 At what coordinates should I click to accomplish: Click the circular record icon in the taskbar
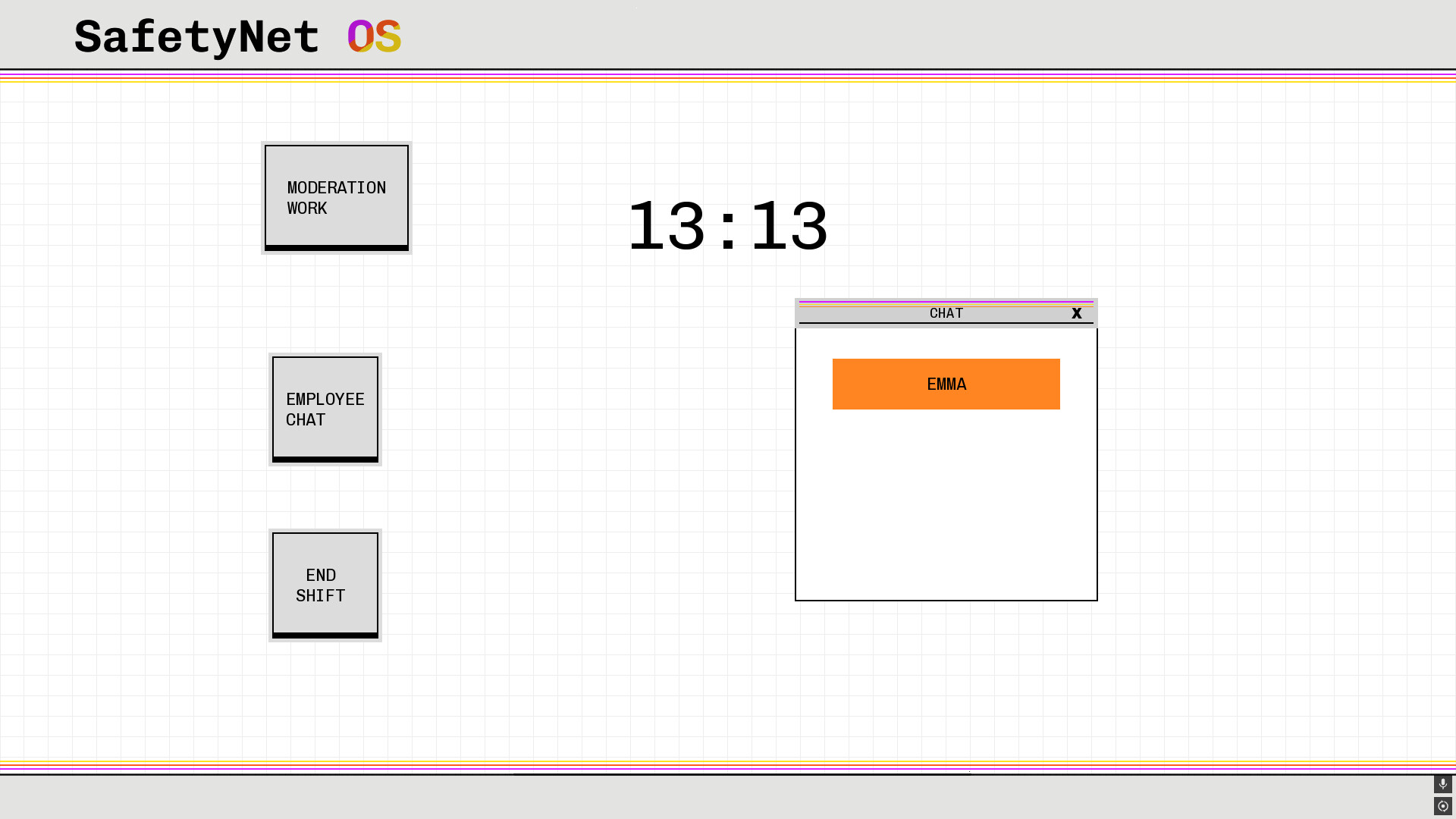tap(1442, 805)
